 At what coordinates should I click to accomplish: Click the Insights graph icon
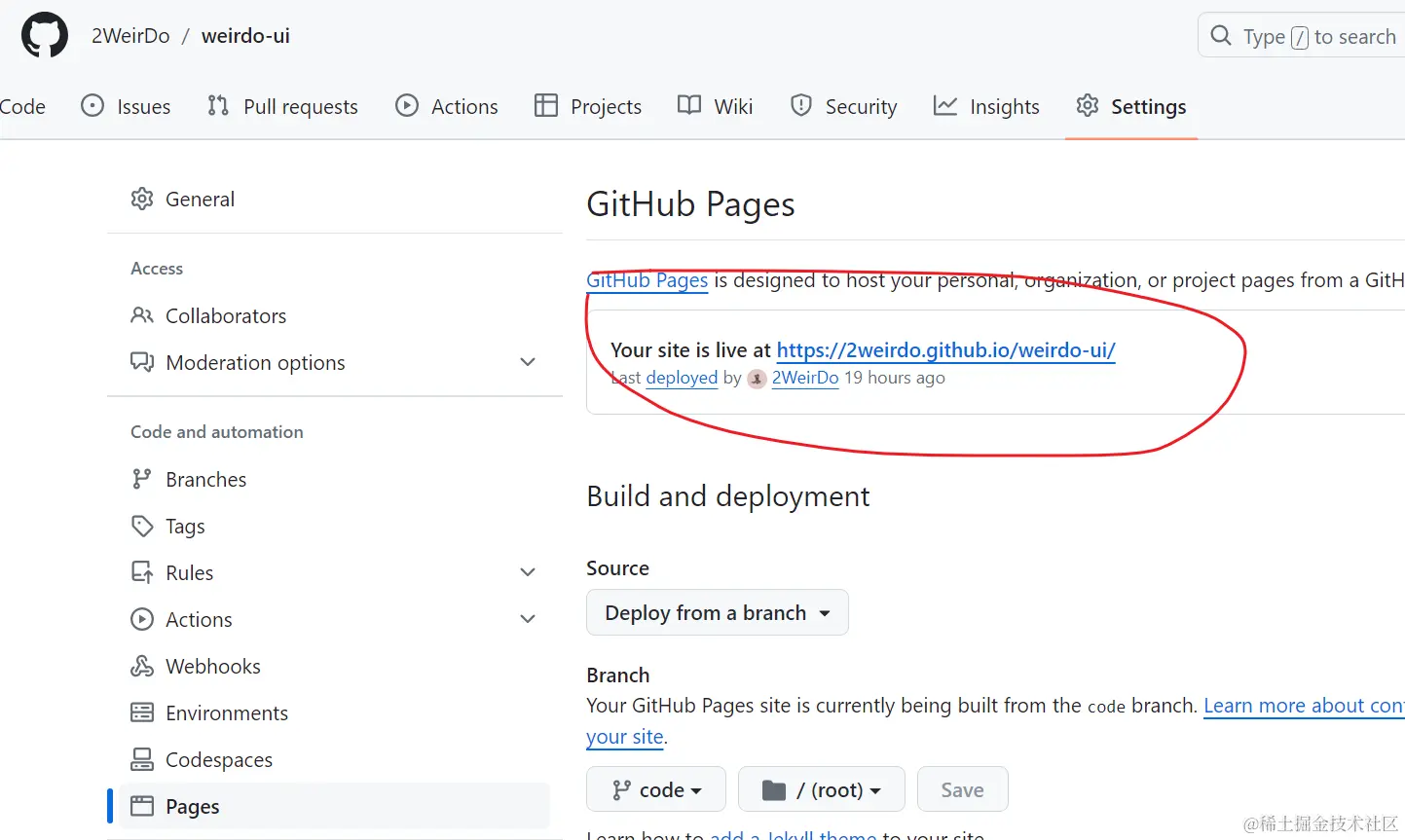945,105
